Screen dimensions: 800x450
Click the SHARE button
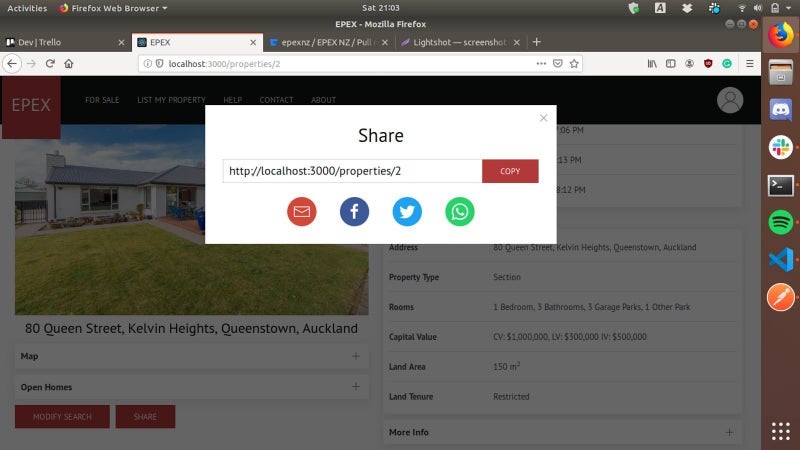(x=145, y=417)
